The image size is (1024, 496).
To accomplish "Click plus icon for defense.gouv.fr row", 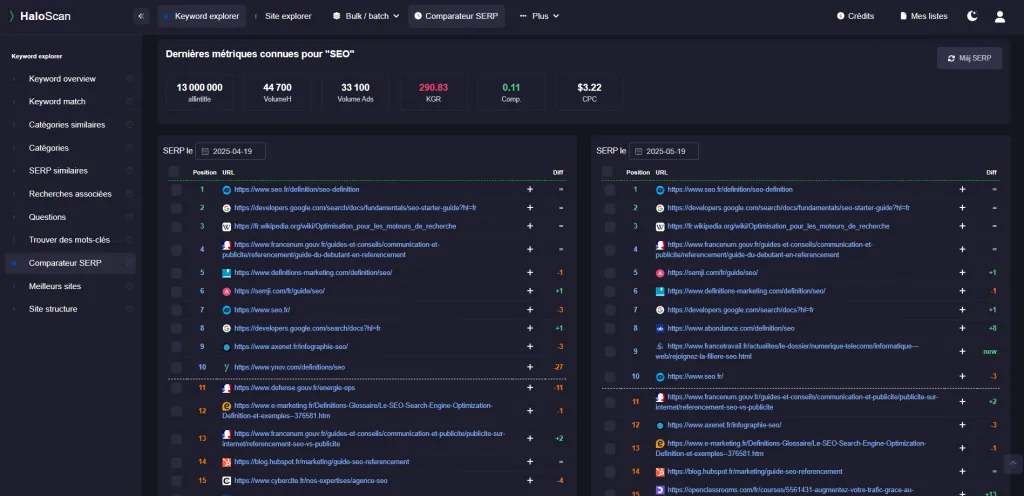I will click(530, 388).
